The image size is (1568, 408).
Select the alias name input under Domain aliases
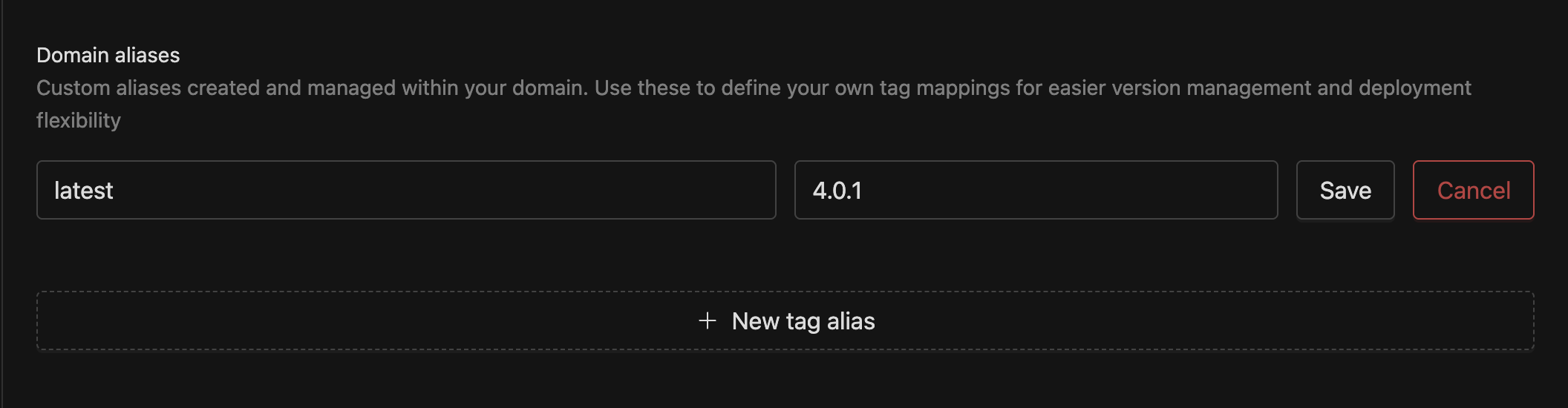(405, 191)
